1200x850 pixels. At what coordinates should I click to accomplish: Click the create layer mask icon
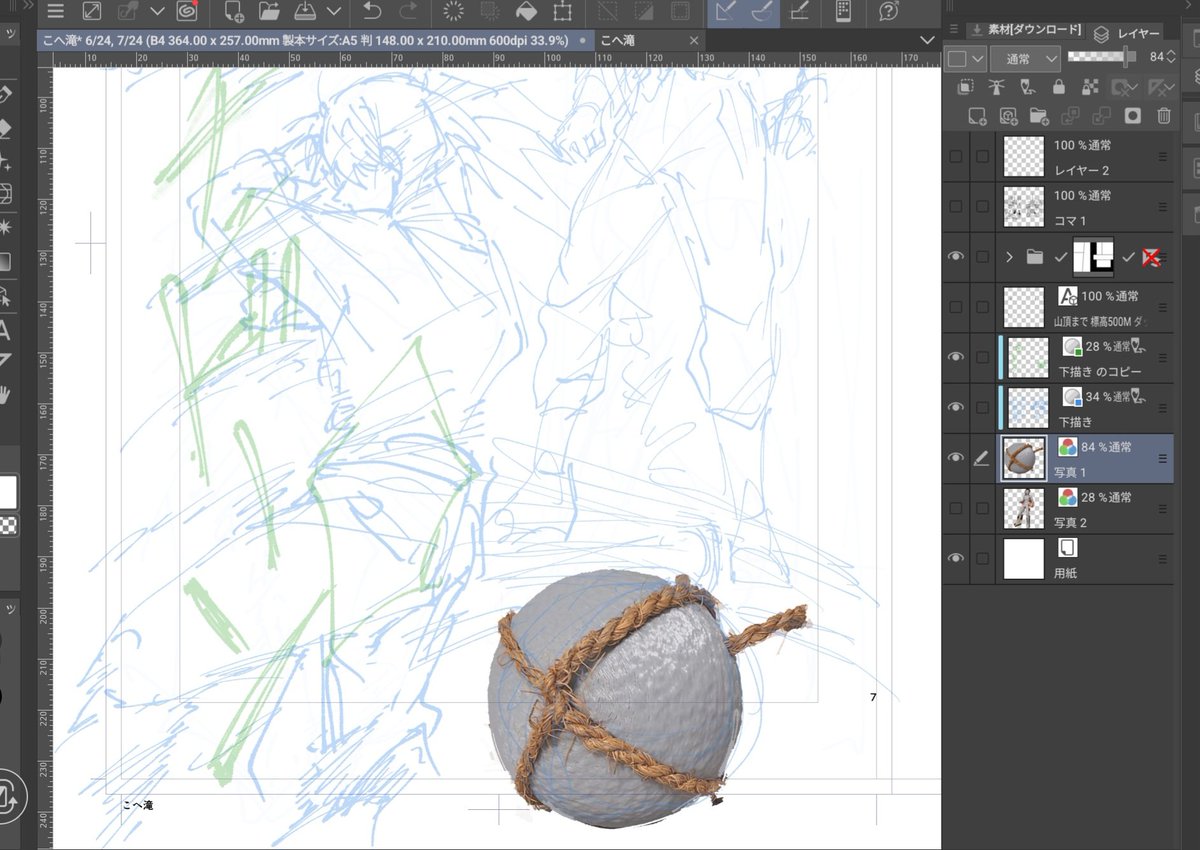pos(1133,116)
